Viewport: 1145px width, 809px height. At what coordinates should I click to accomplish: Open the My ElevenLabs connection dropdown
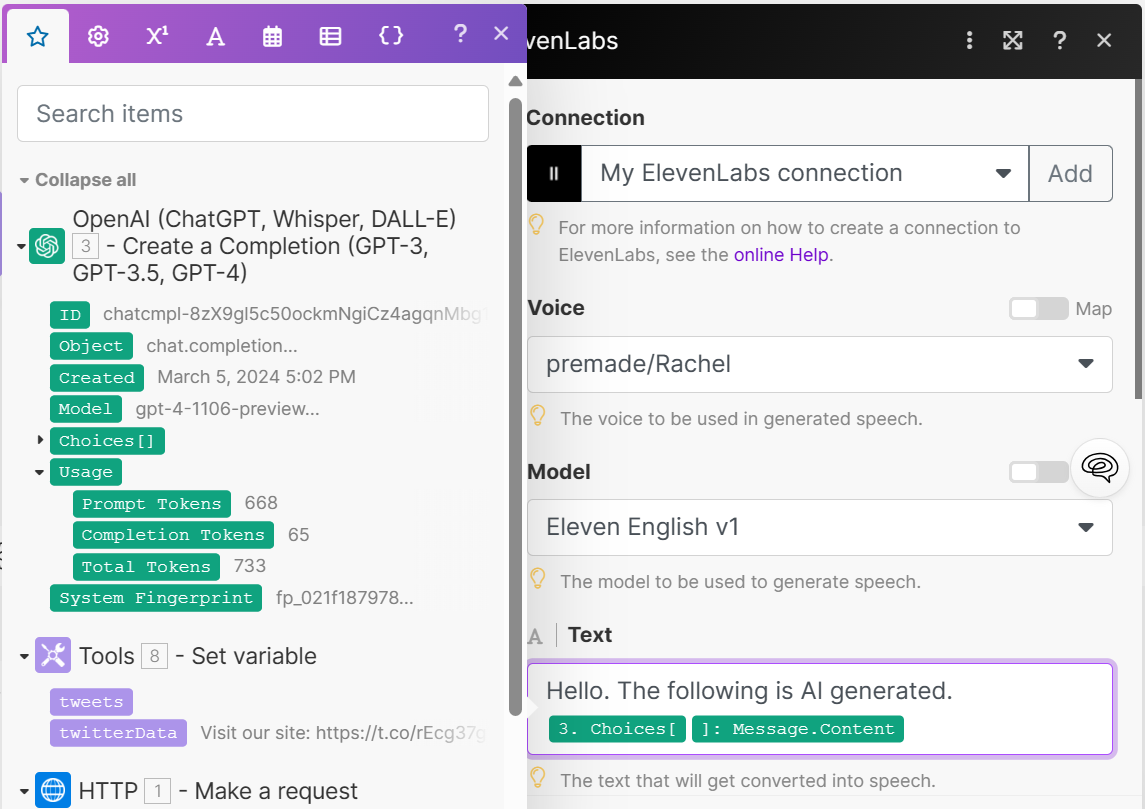point(805,174)
